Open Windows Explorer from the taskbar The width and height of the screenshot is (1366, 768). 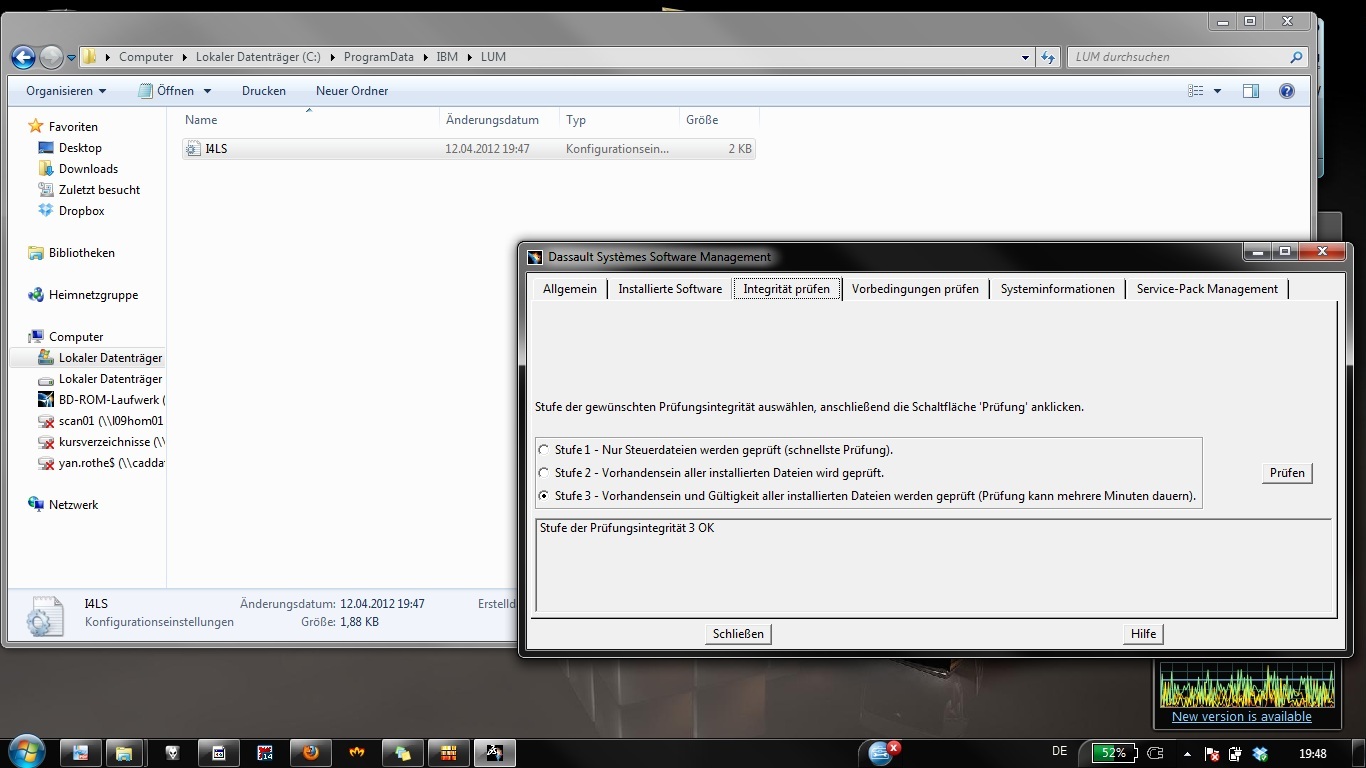tap(124, 753)
